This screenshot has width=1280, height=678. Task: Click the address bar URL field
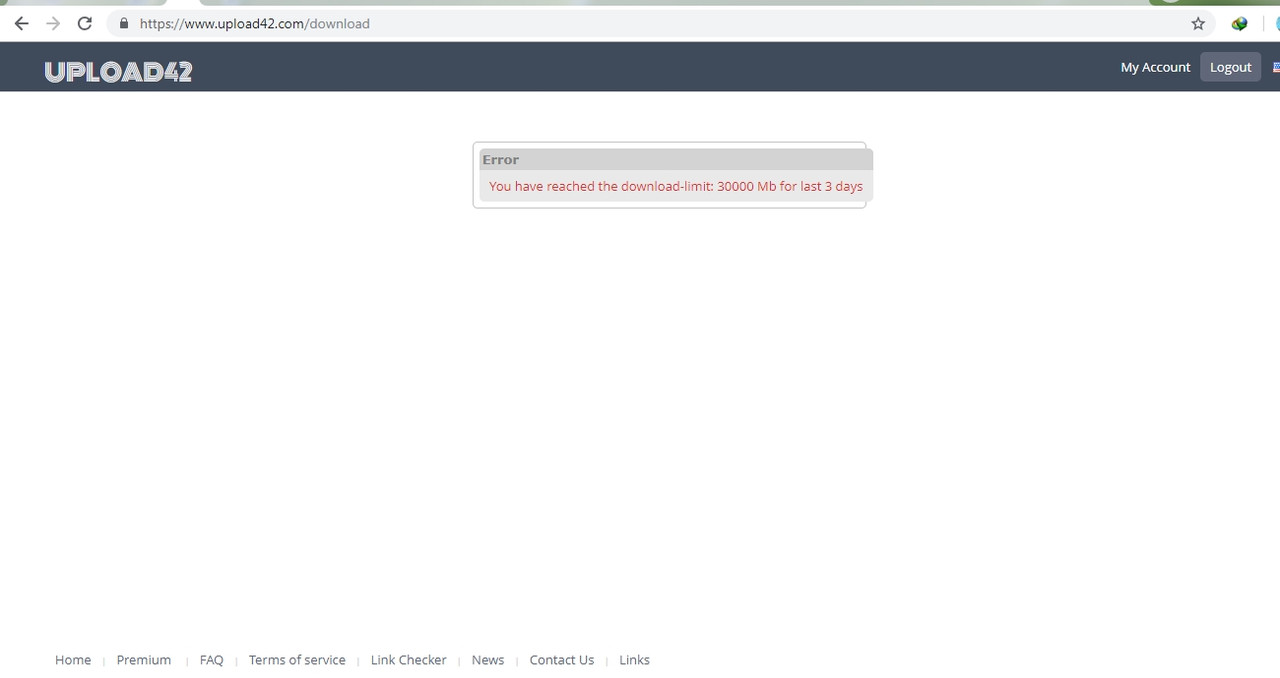660,23
